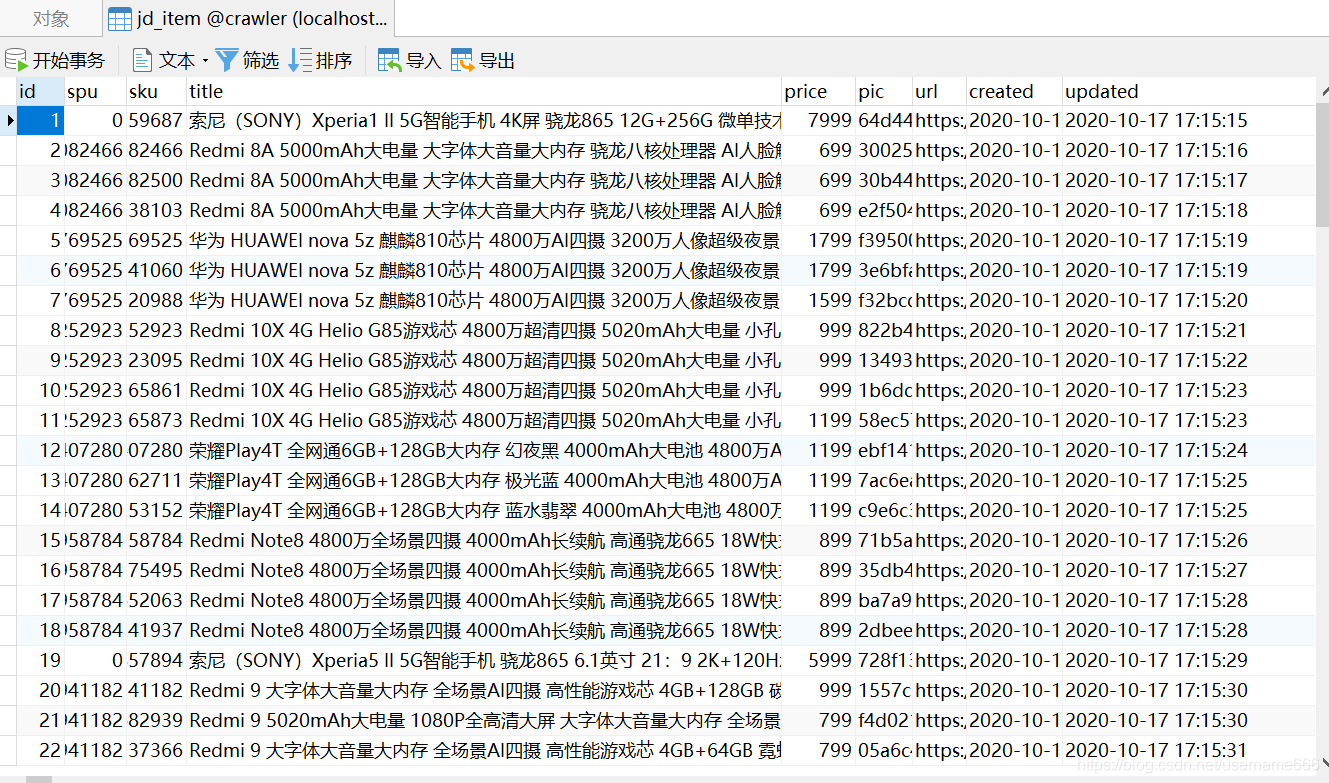Click the 导出 export toolbar button

483,61
